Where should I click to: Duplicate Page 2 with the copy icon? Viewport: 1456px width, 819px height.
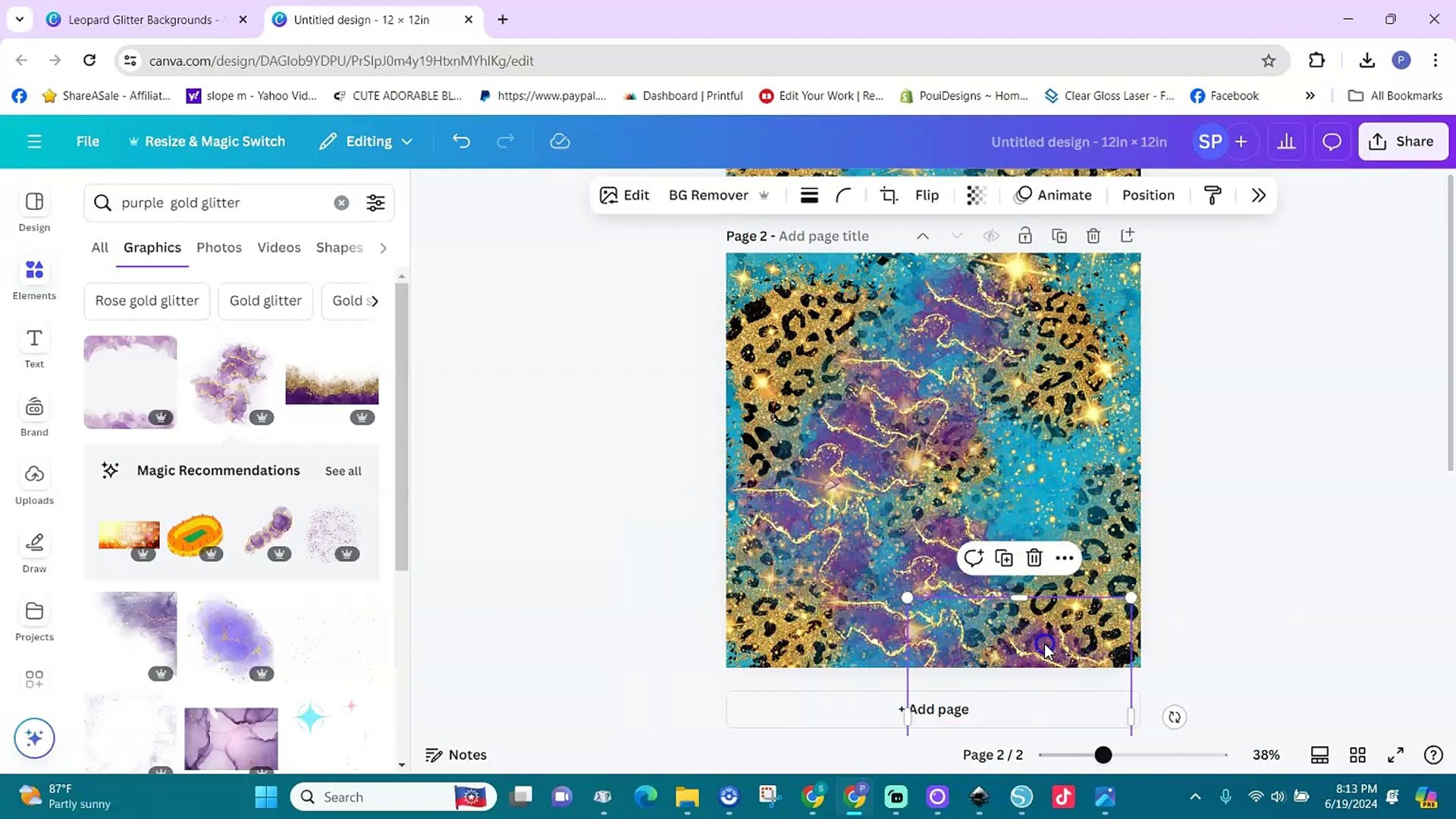pyautogui.click(x=1059, y=235)
